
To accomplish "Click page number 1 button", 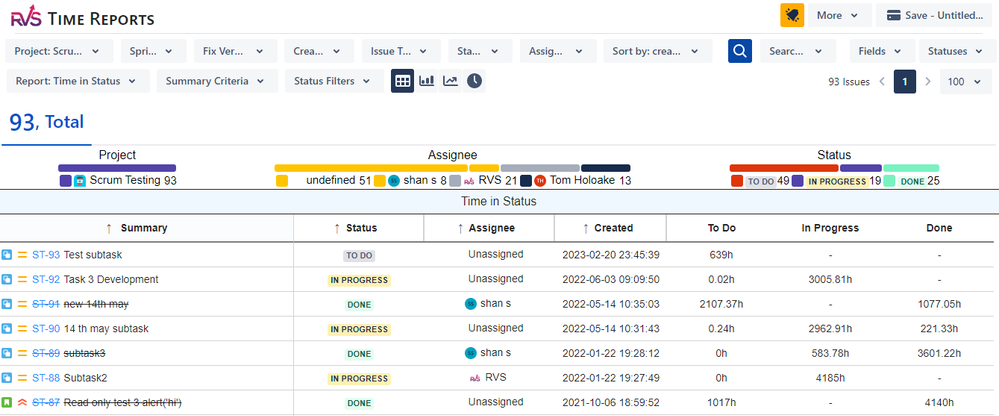I will (x=905, y=82).
